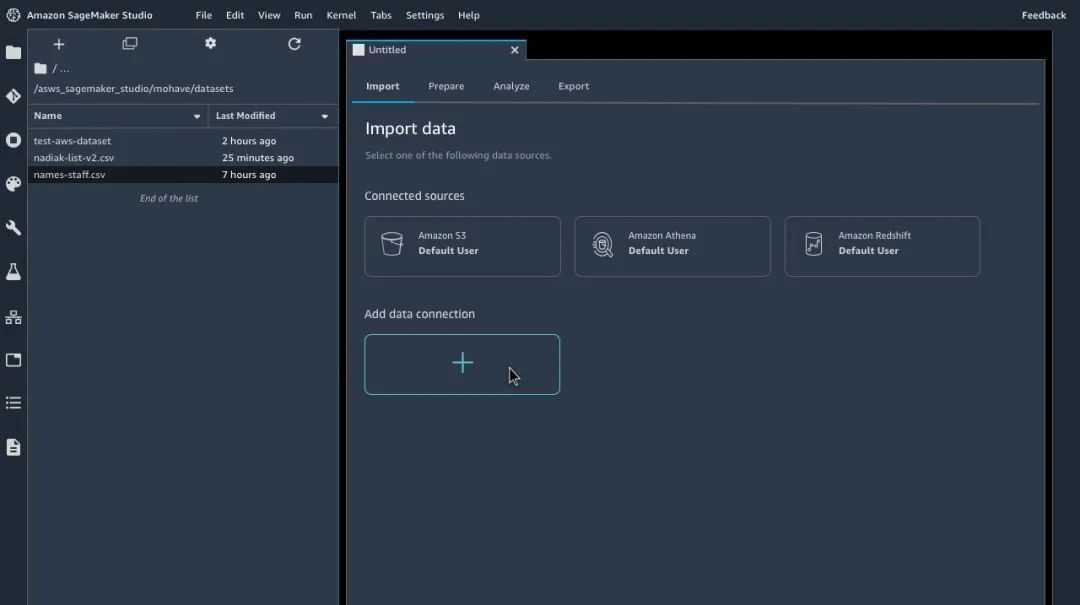Open the experiments flask sidebar icon

point(13,271)
